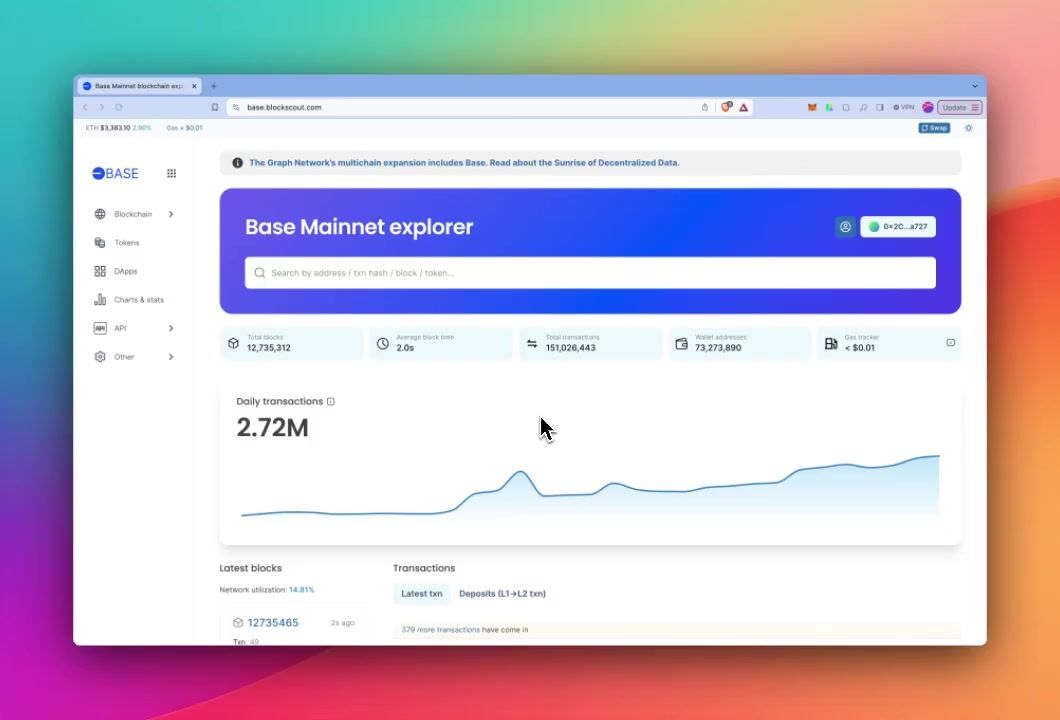Select the Latest txn tab
Viewport: 1060px width, 720px height.
[x=422, y=594]
